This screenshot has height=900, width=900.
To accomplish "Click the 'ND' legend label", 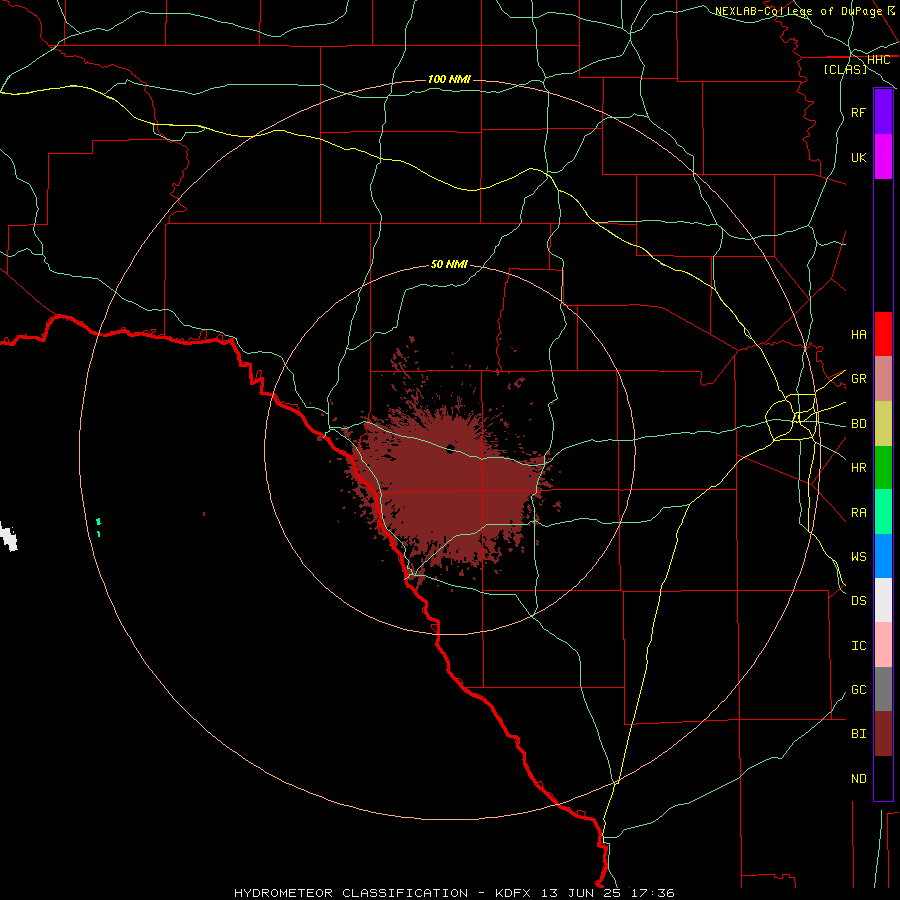I will [x=859, y=779].
